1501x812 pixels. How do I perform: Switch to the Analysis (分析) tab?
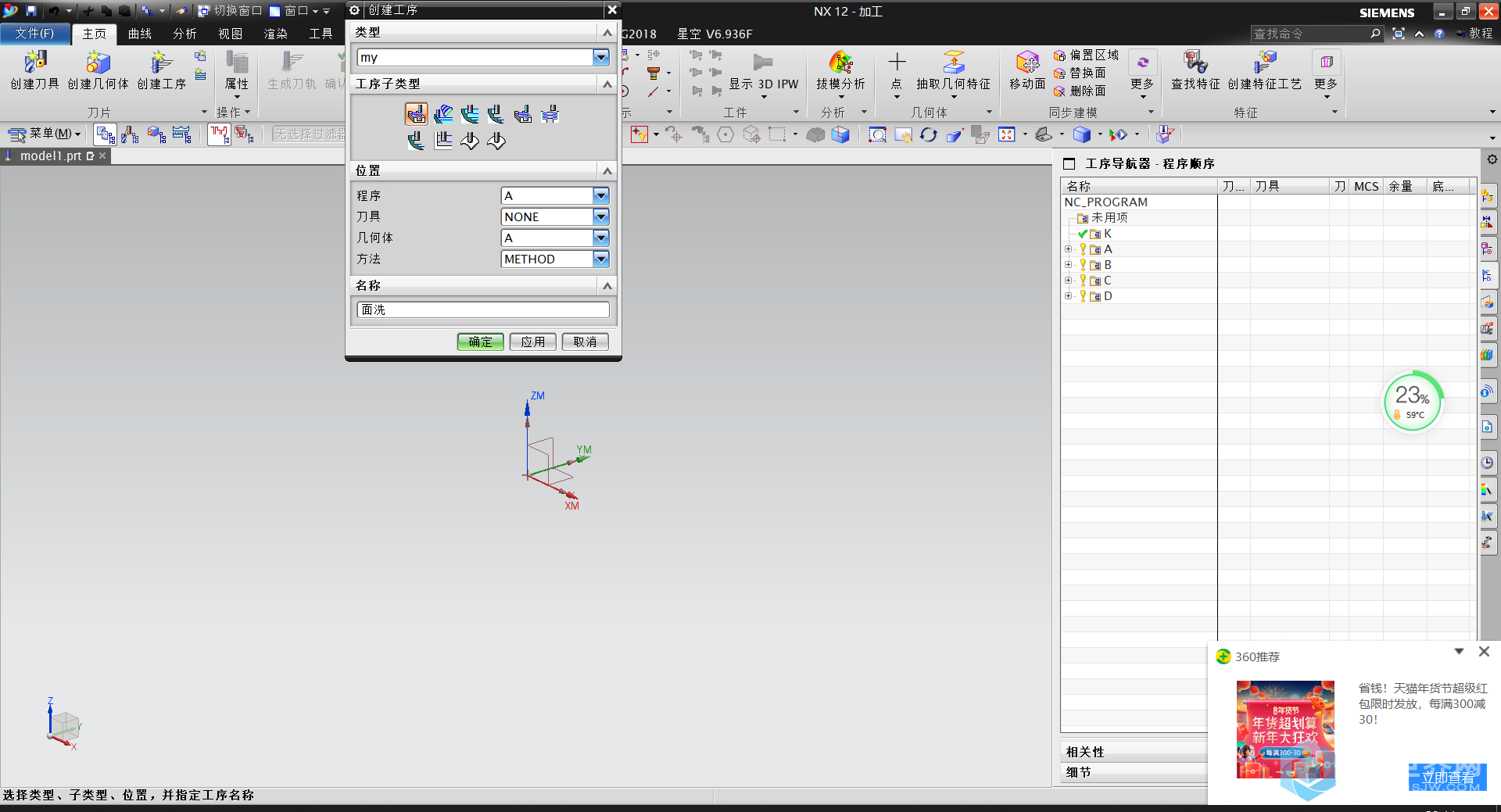click(x=184, y=34)
